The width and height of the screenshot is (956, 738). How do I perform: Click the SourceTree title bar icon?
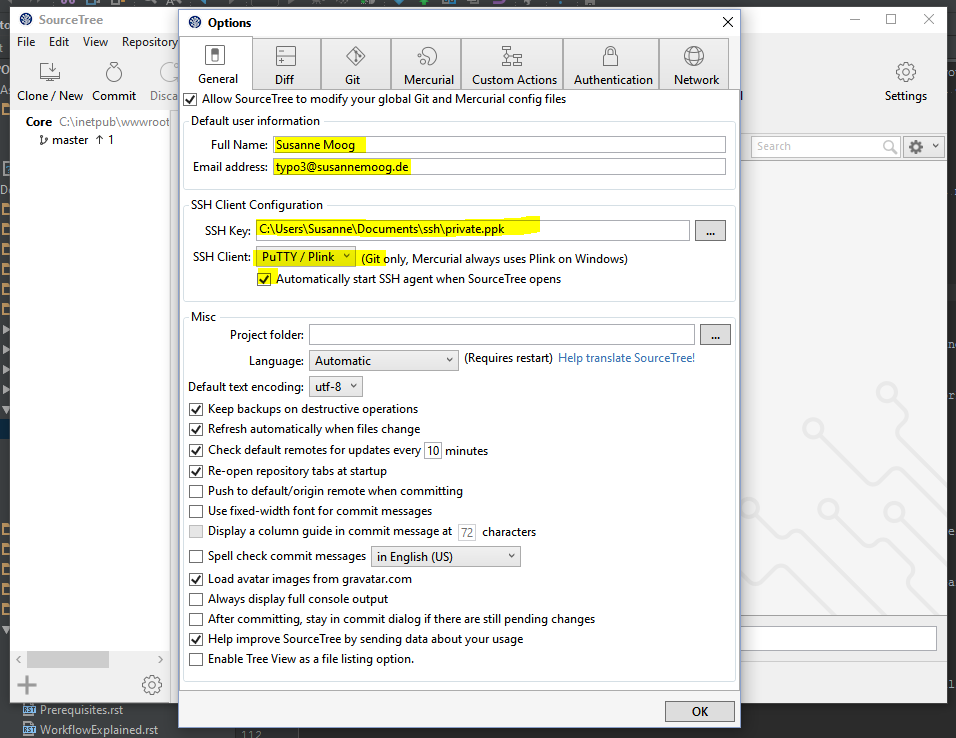(26, 20)
